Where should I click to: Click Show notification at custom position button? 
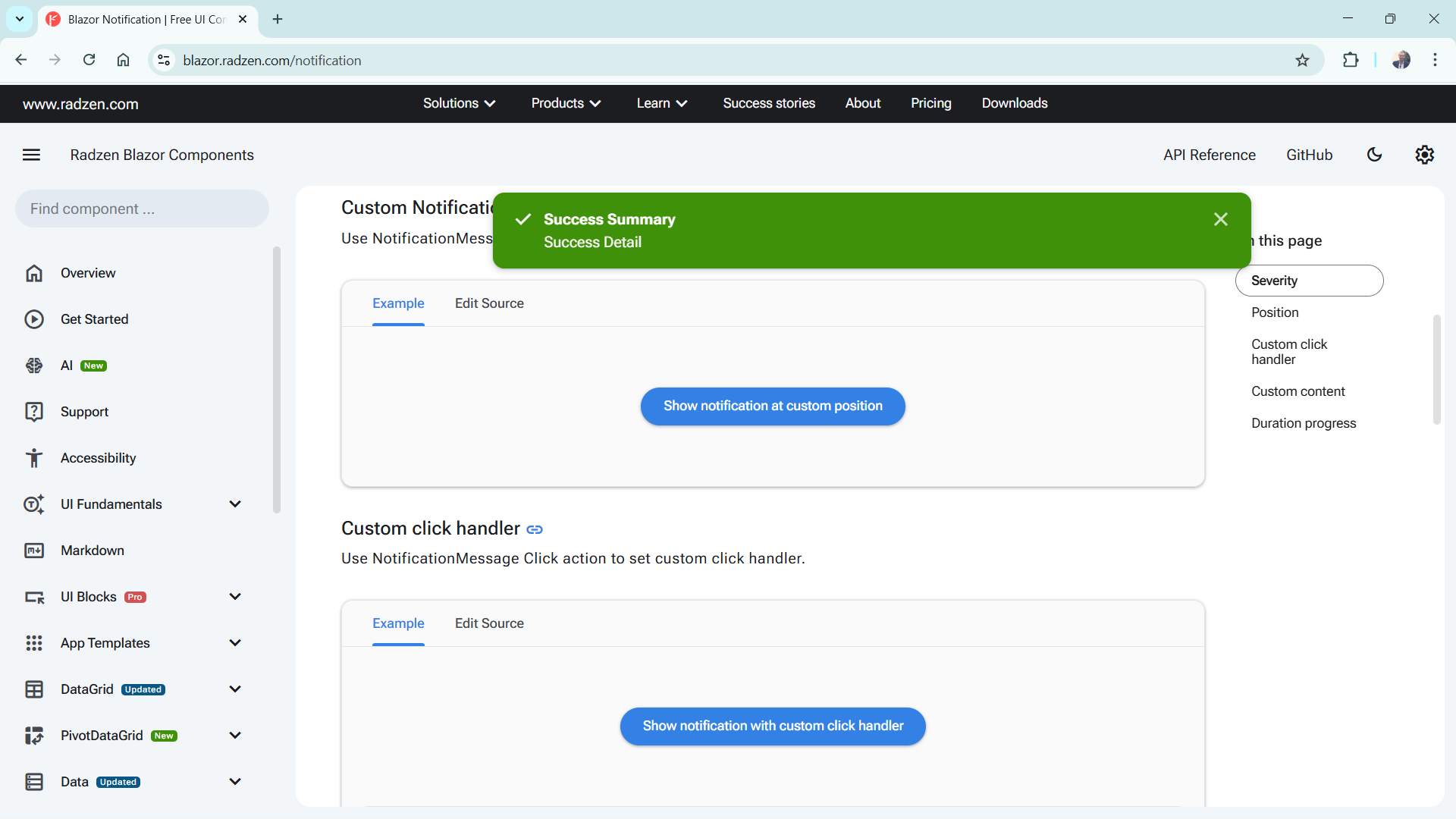pyautogui.click(x=773, y=406)
